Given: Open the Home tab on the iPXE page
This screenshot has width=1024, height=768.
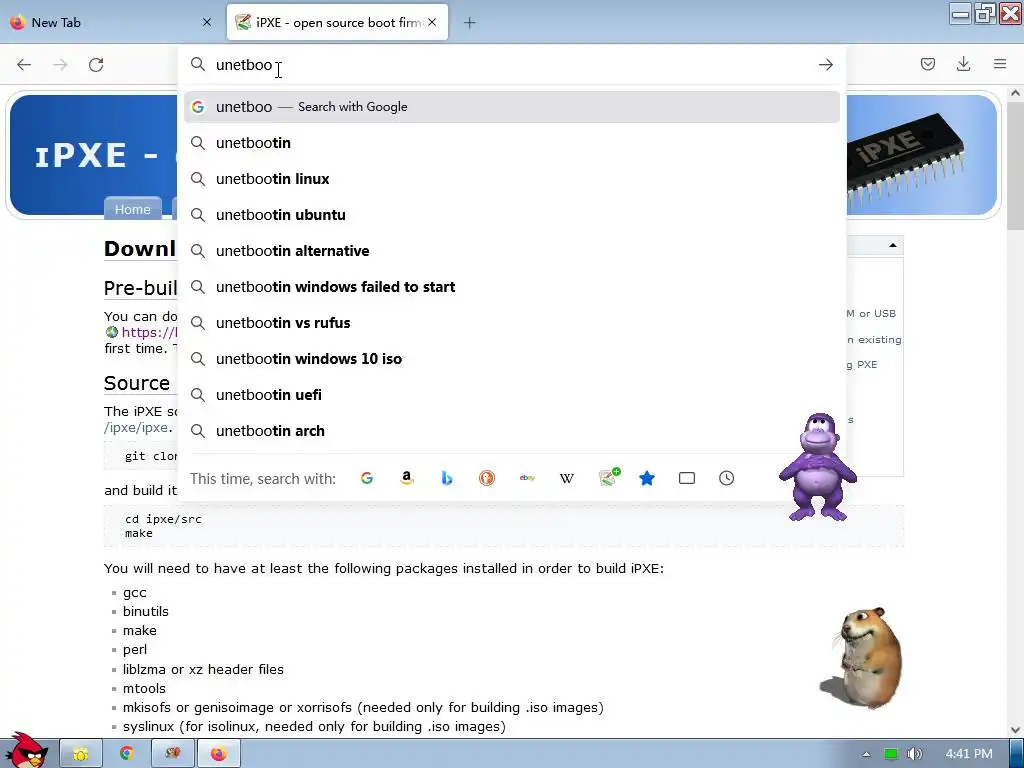Looking at the screenshot, I should [133, 209].
